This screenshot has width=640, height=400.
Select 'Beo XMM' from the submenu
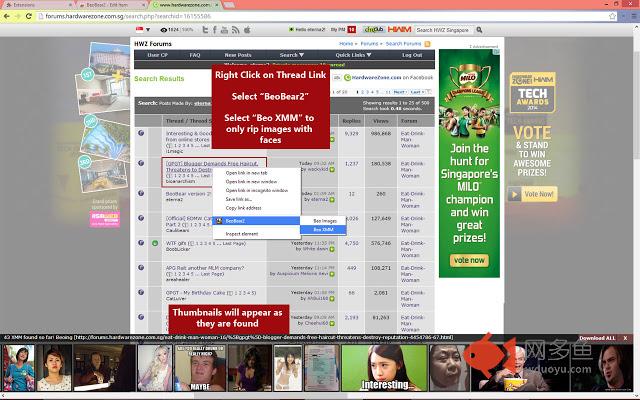323,229
